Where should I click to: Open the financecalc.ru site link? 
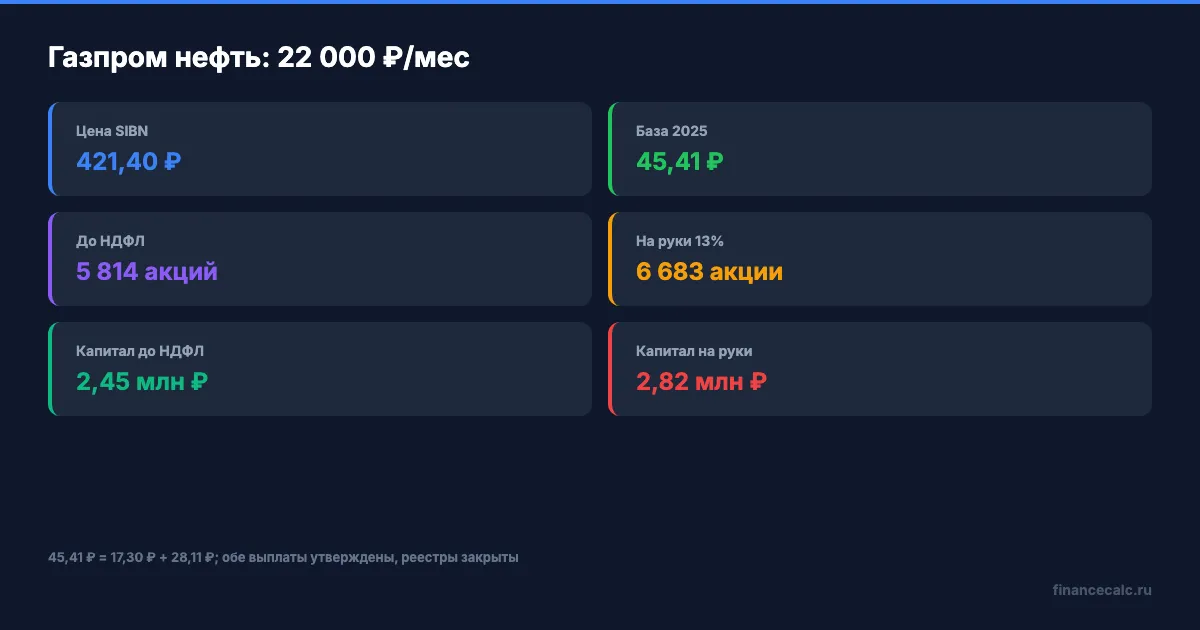(x=1102, y=590)
